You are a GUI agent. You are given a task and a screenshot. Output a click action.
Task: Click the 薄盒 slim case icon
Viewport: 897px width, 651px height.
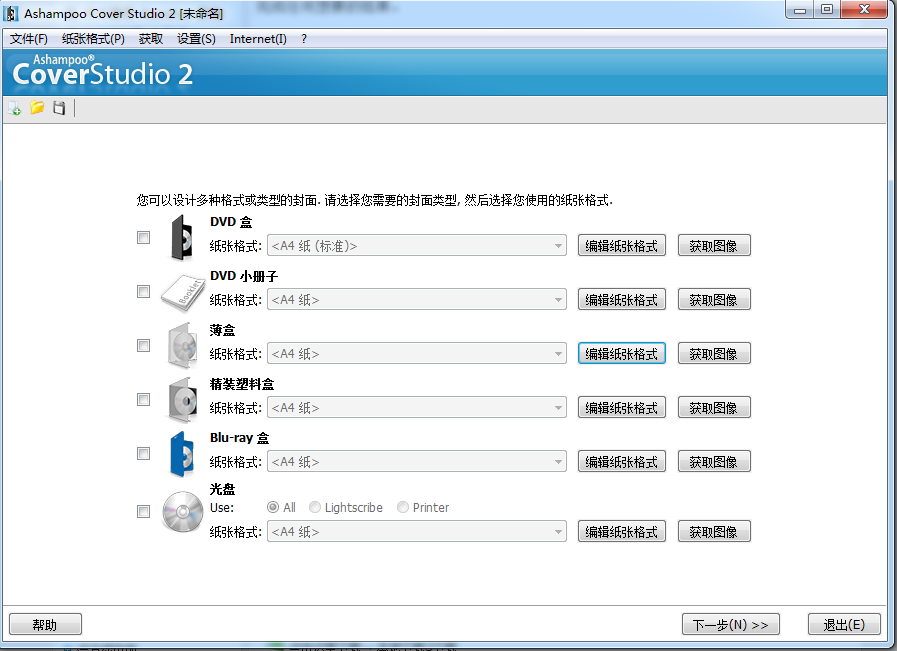(x=182, y=346)
